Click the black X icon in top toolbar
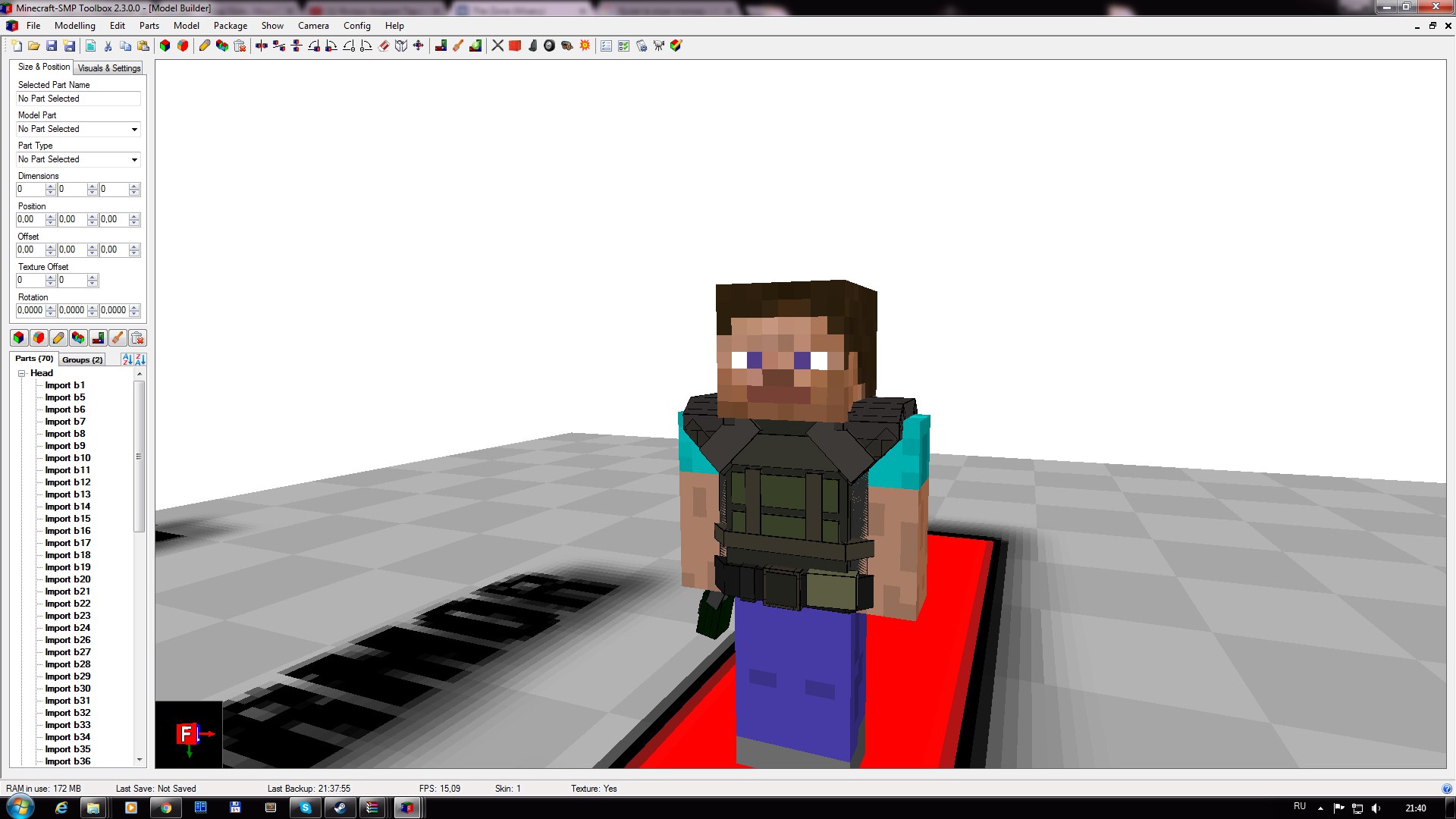 497,45
